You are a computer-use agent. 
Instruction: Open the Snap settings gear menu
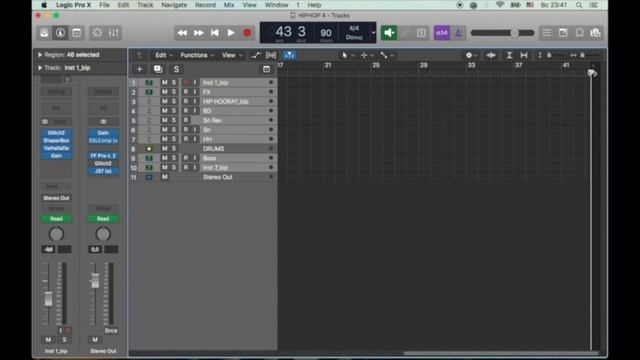(471, 56)
